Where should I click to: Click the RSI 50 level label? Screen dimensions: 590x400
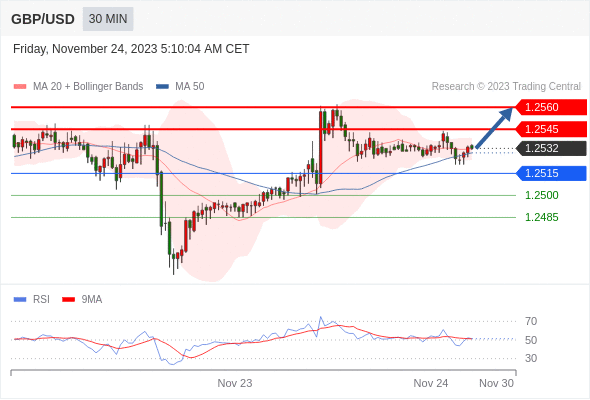[x=531, y=340]
